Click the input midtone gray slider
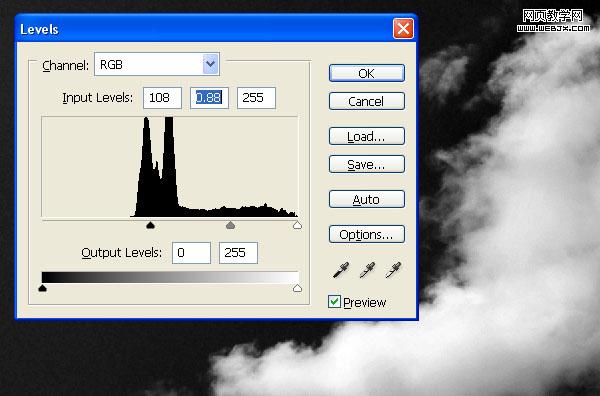Image resolution: width=600 pixels, height=396 pixels. tap(230, 225)
